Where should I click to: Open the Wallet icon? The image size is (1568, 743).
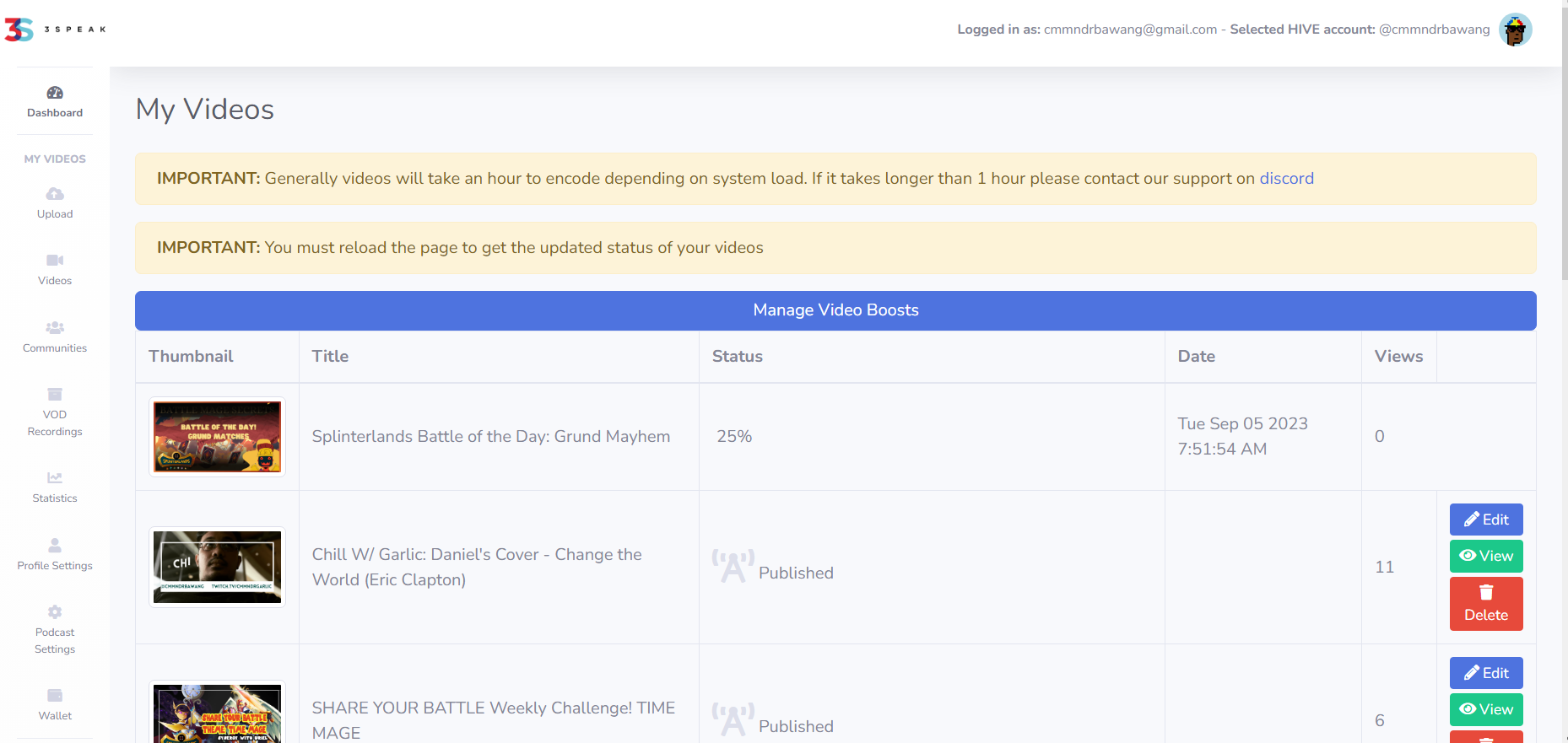[x=55, y=696]
